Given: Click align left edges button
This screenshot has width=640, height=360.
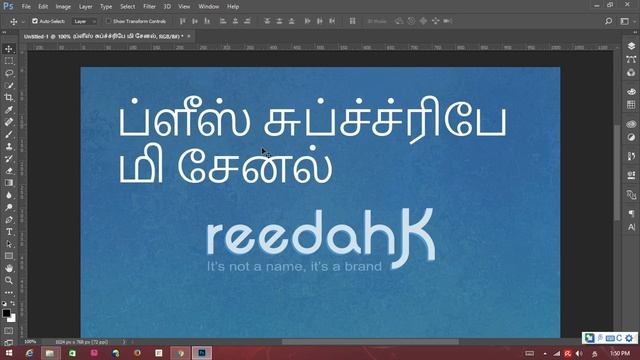Looking at the screenshot, I should (x=223, y=21).
